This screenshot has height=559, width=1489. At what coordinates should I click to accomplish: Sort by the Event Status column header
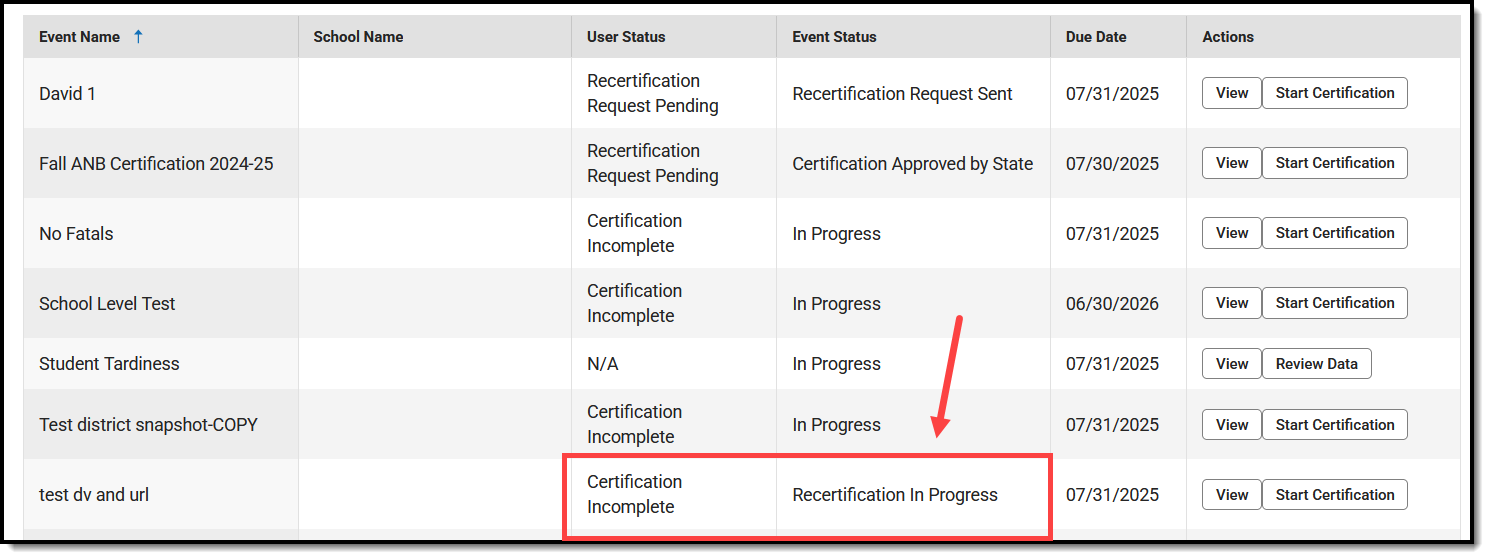tap(834, 37)
